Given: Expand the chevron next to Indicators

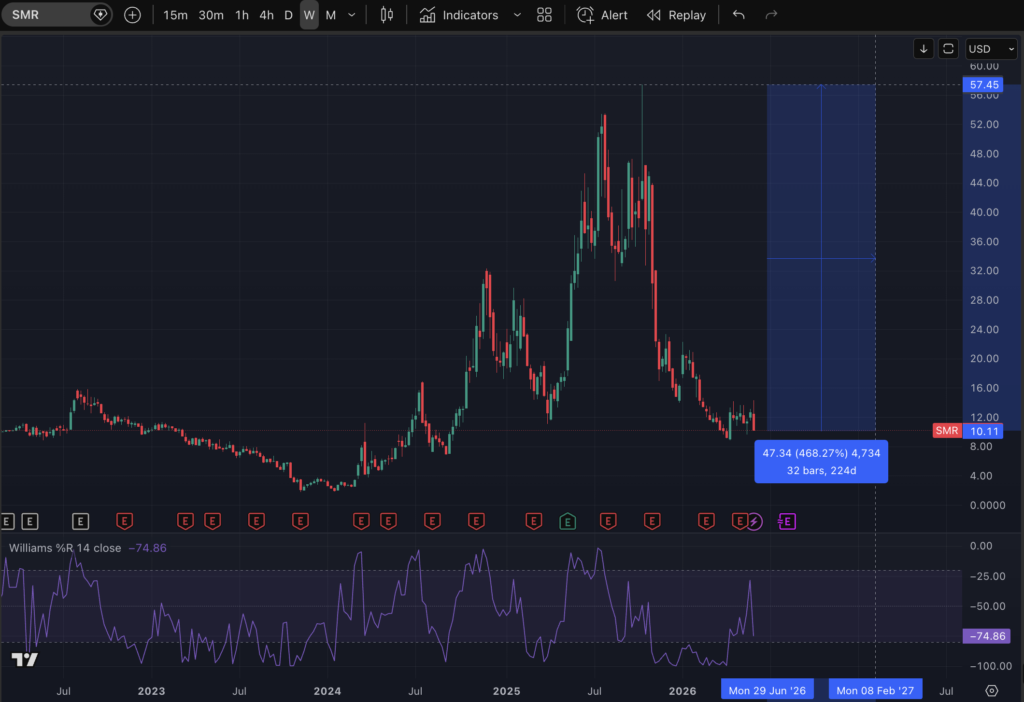Looking at the screenshot, I should click(x=517, y=15).
